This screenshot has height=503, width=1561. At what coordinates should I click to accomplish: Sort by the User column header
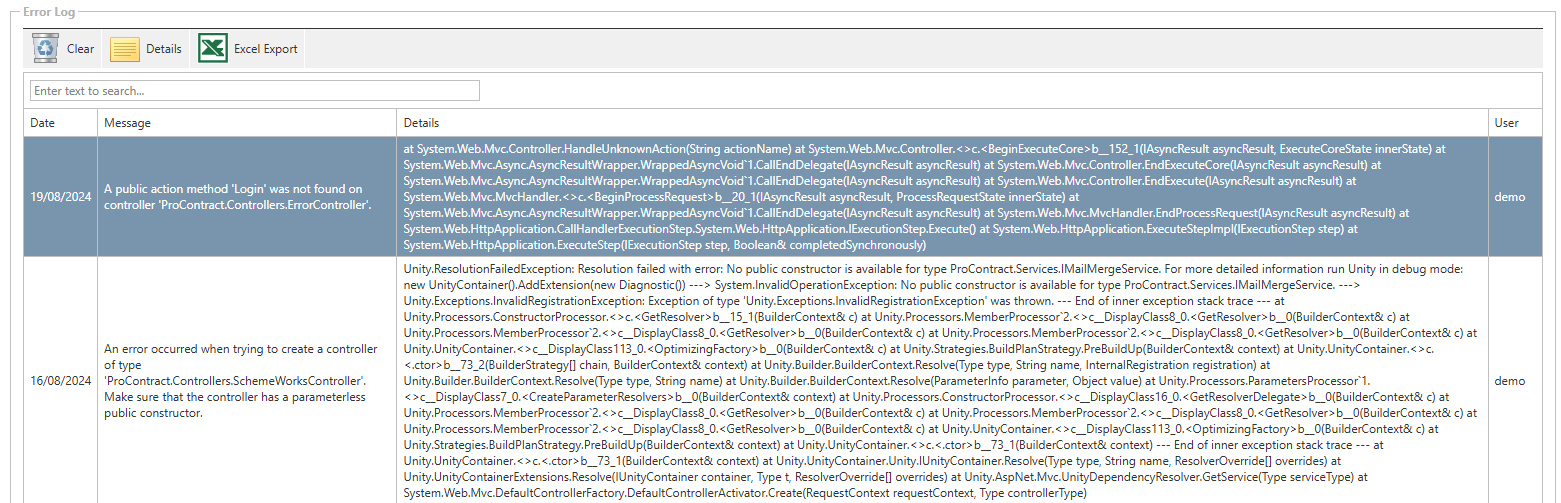click(x=1506, y=123)
